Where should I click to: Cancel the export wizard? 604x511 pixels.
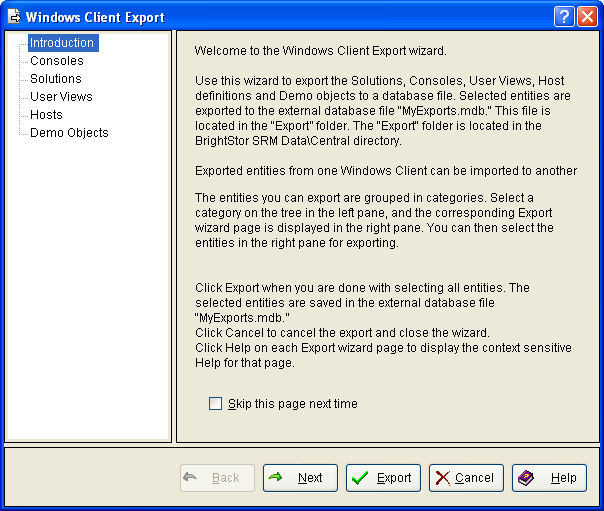tap(466, 478)
